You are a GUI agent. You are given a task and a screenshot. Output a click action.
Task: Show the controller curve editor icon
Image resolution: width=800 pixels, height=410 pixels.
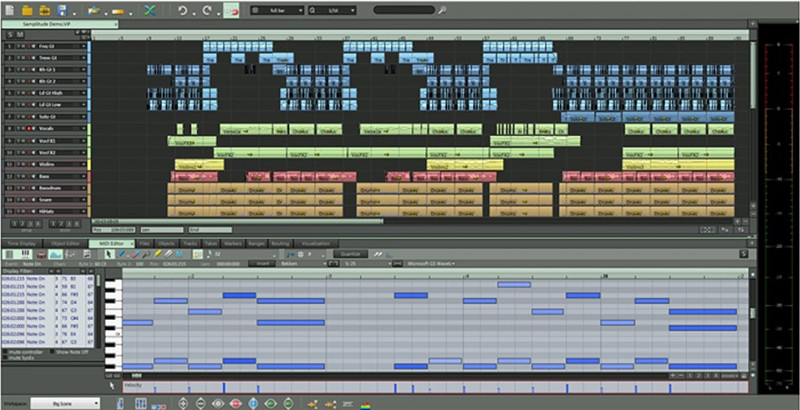click(x=56, y=254)
